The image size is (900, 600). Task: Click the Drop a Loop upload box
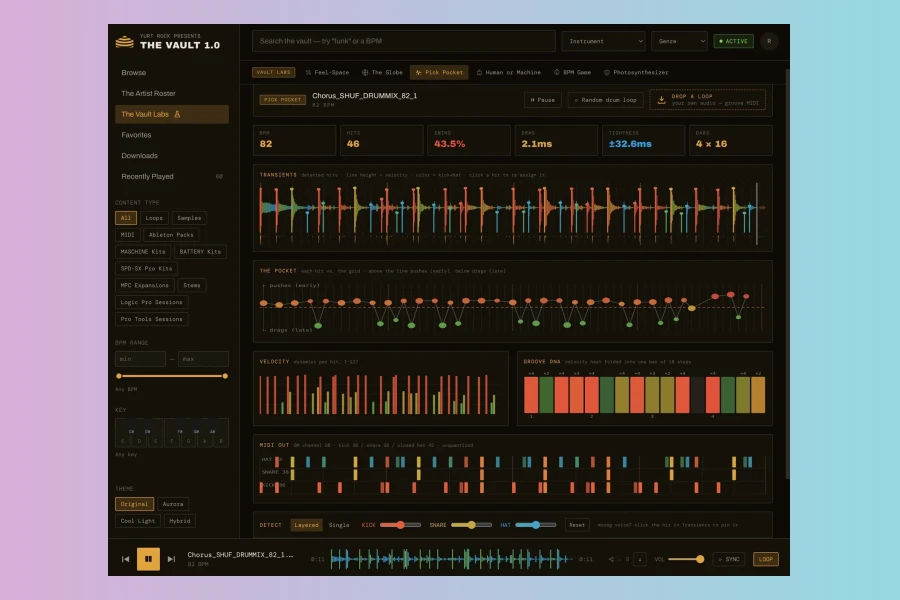point(708,100)
